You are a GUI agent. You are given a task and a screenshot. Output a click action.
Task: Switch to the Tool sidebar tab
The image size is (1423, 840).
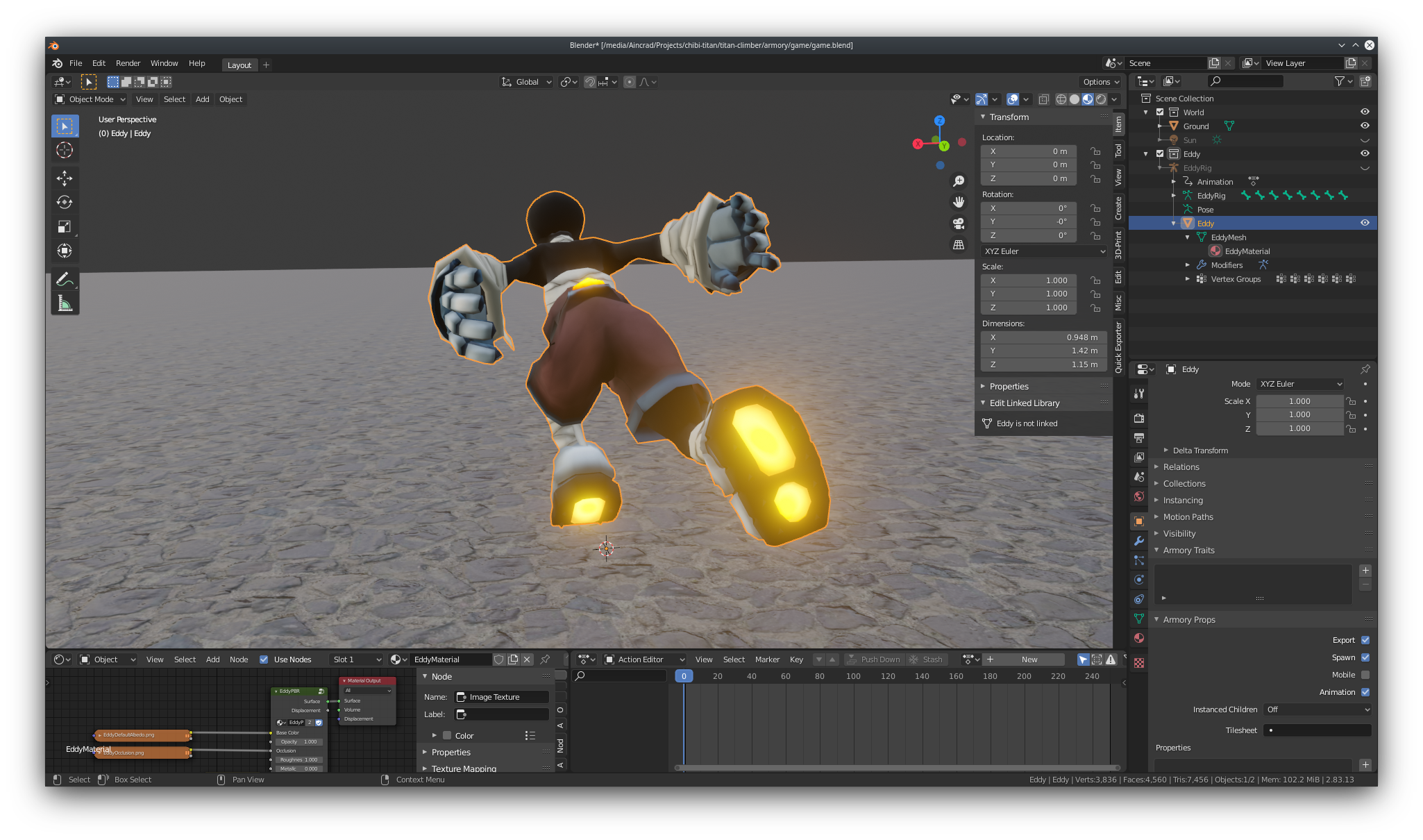(x=1118, y=151)
